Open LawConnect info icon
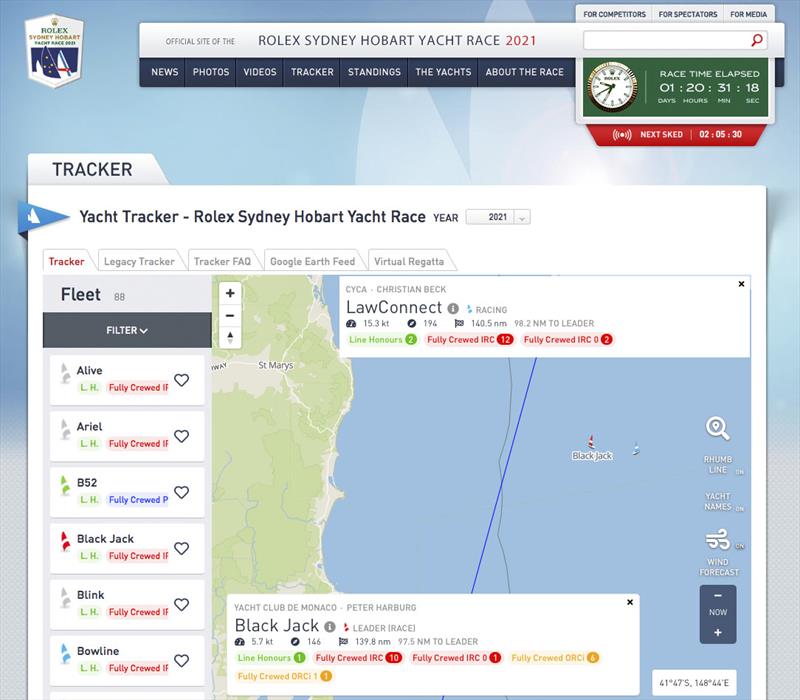Image resolution: width=800 pixels, height=700 pixels. 453,309
